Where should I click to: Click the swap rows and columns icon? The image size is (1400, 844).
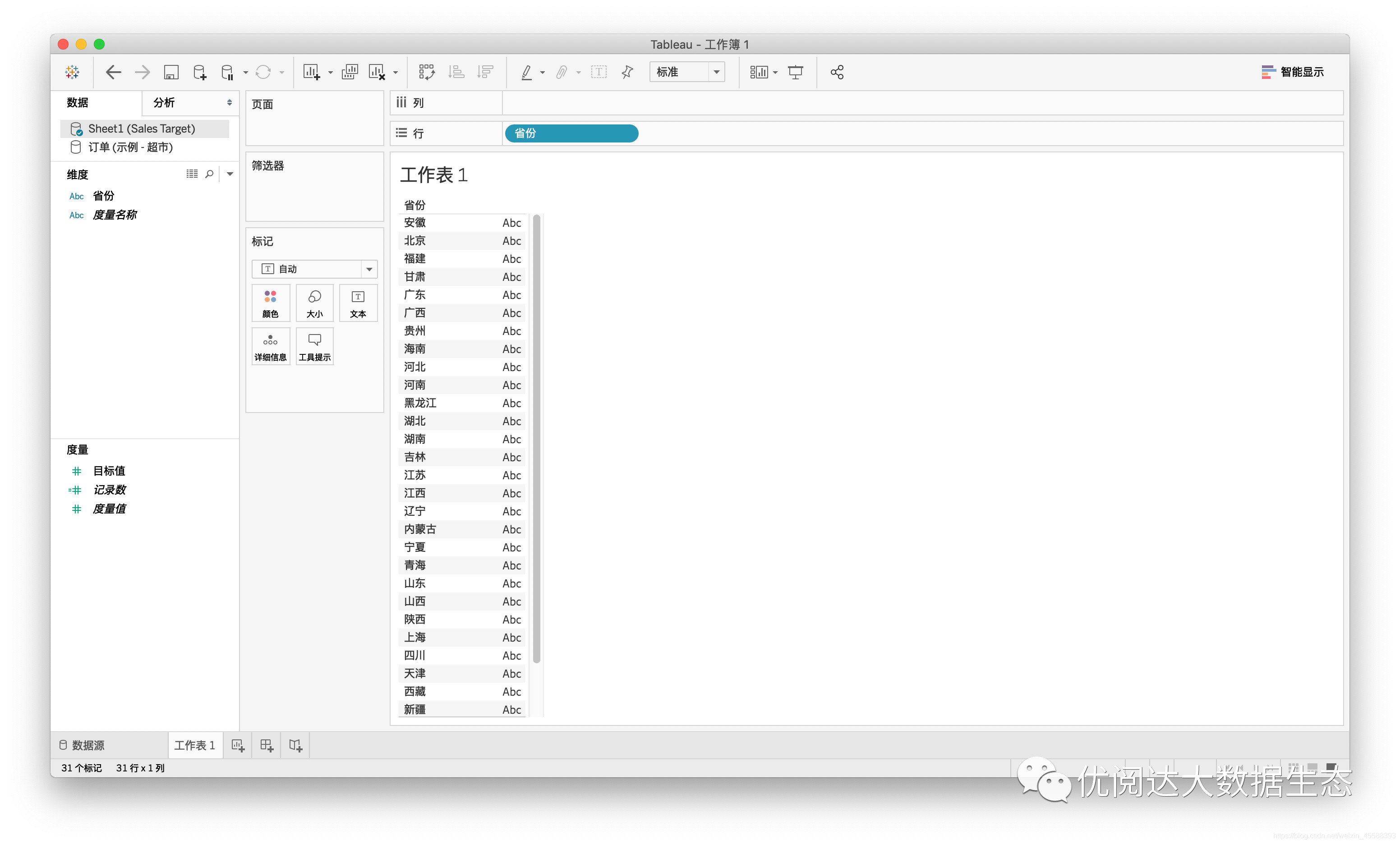click(427, 72)
